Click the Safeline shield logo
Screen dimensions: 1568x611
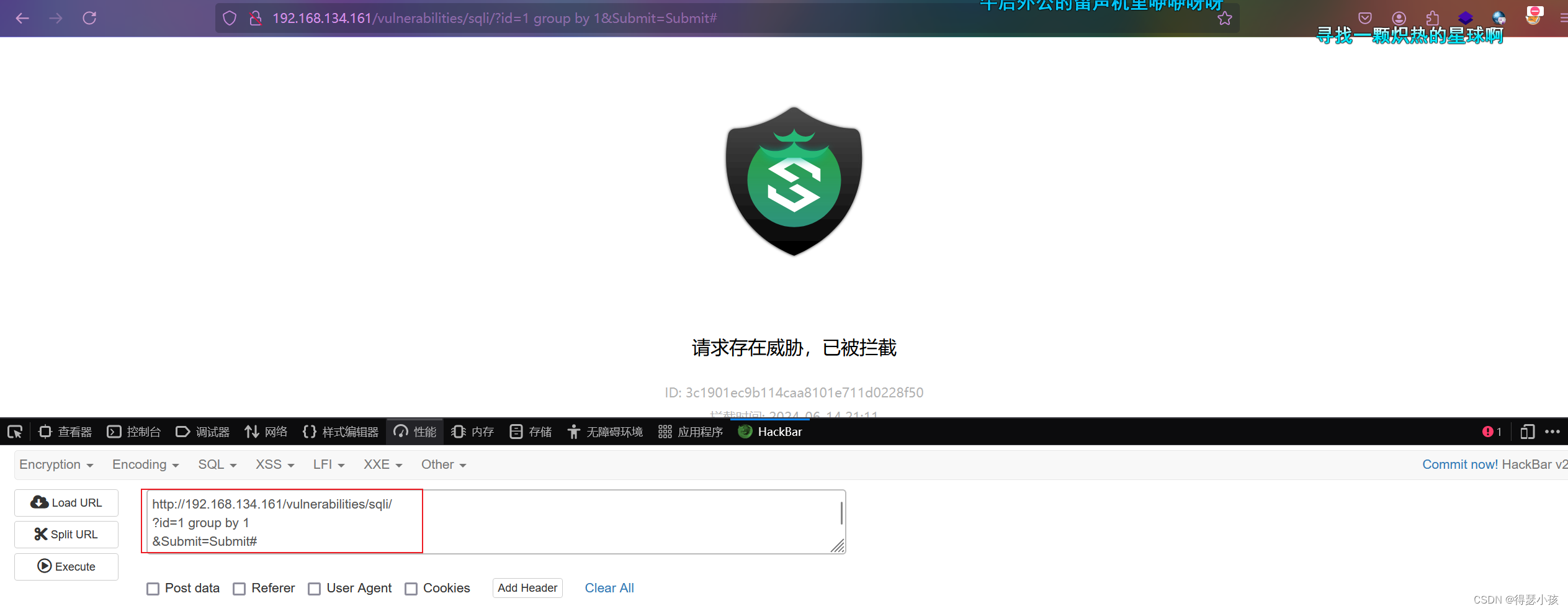(794, 181)
